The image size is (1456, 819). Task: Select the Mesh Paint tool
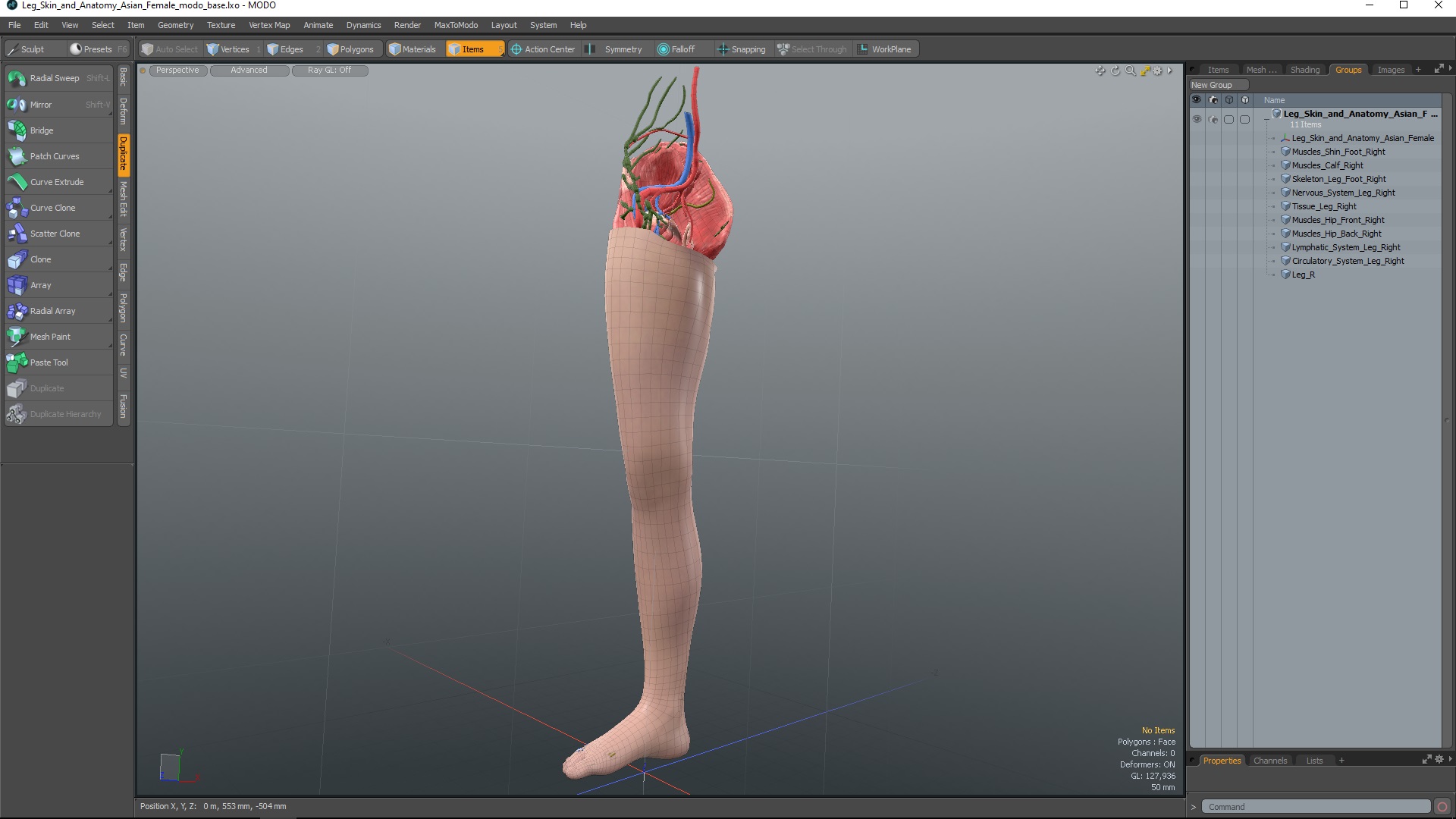coord(50,337)
